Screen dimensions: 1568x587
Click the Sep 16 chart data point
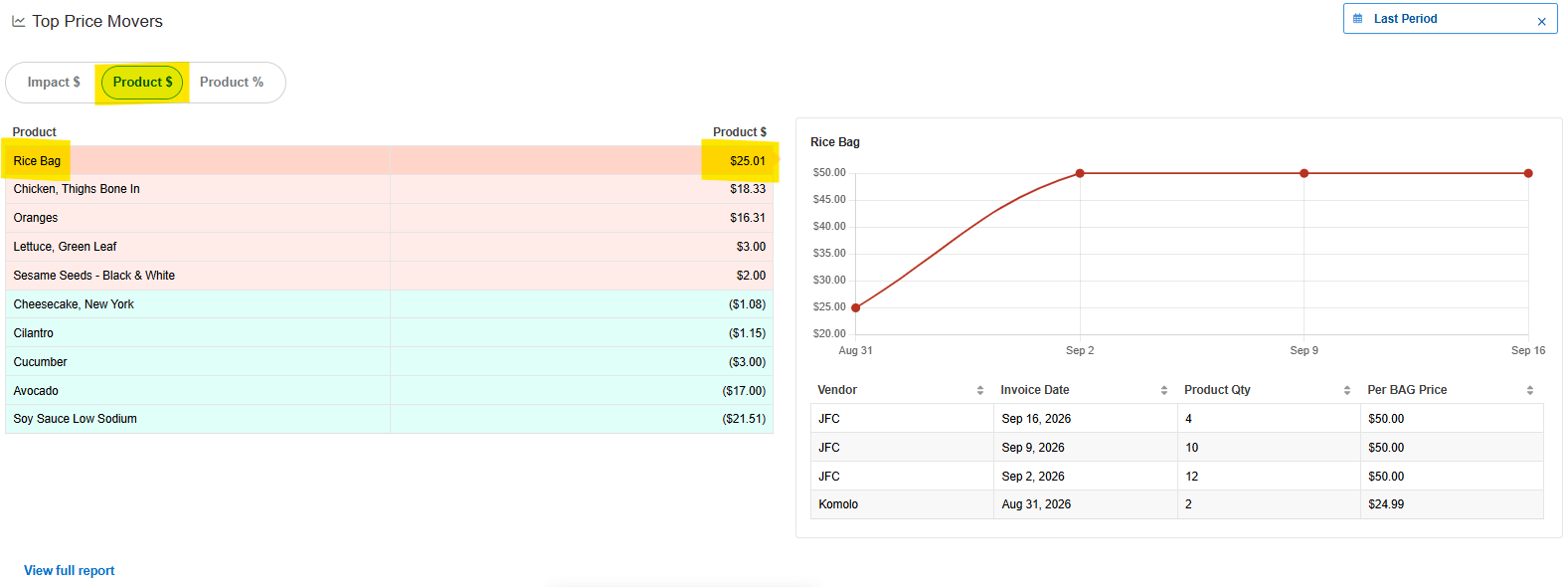1528,173
